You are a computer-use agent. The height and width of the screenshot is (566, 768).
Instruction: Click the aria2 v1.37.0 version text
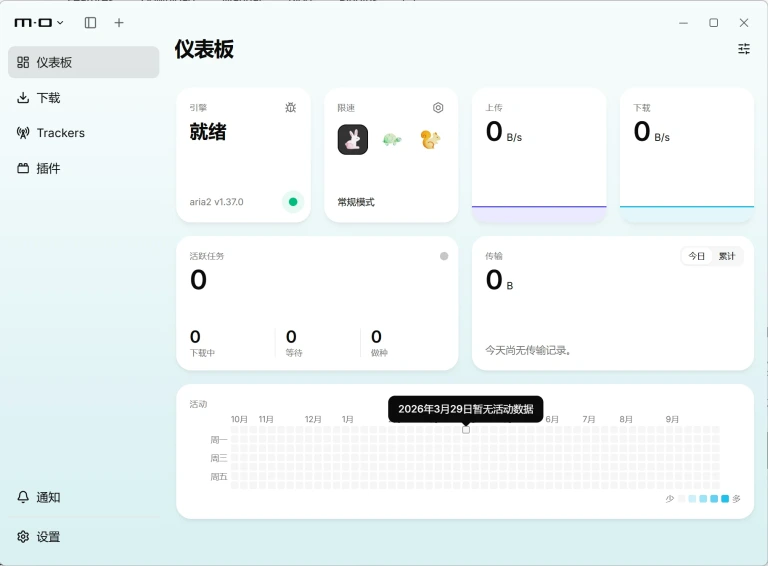coord(216,202)
